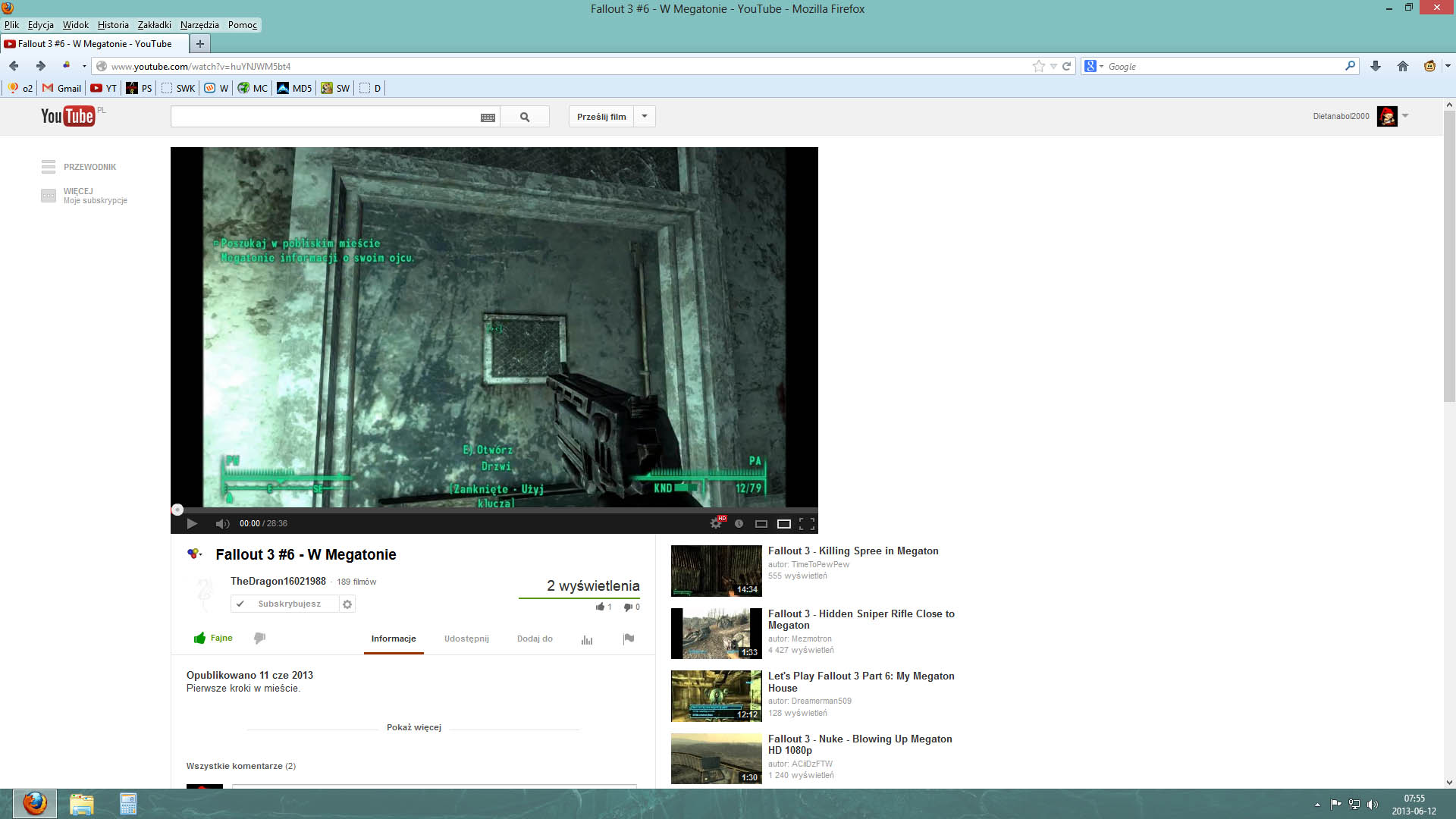
Task: Play the video
Action: 192,523
